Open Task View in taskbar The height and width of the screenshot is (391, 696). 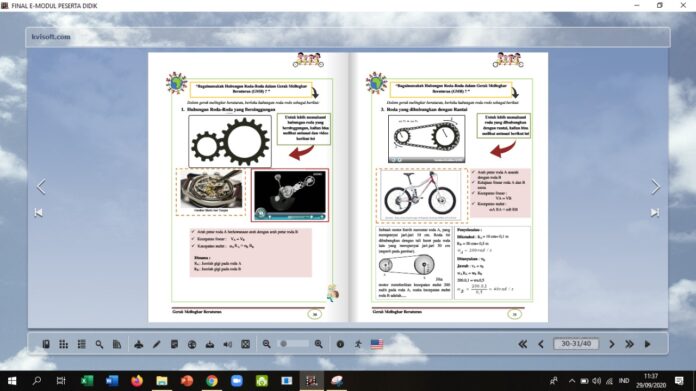[61, 381]
